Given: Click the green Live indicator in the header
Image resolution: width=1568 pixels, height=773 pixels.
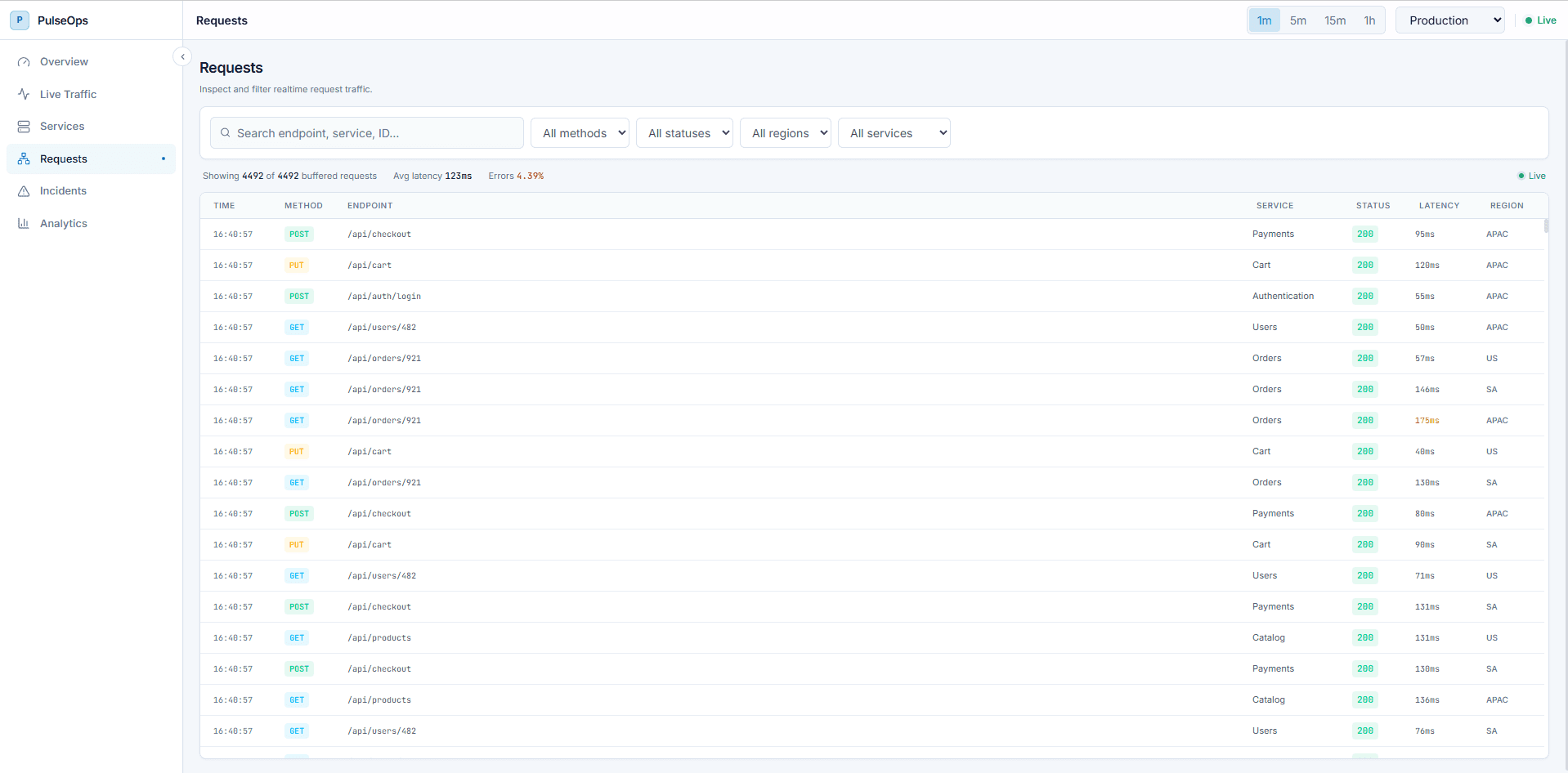Looking at the screenshot, I should 1540,20.
